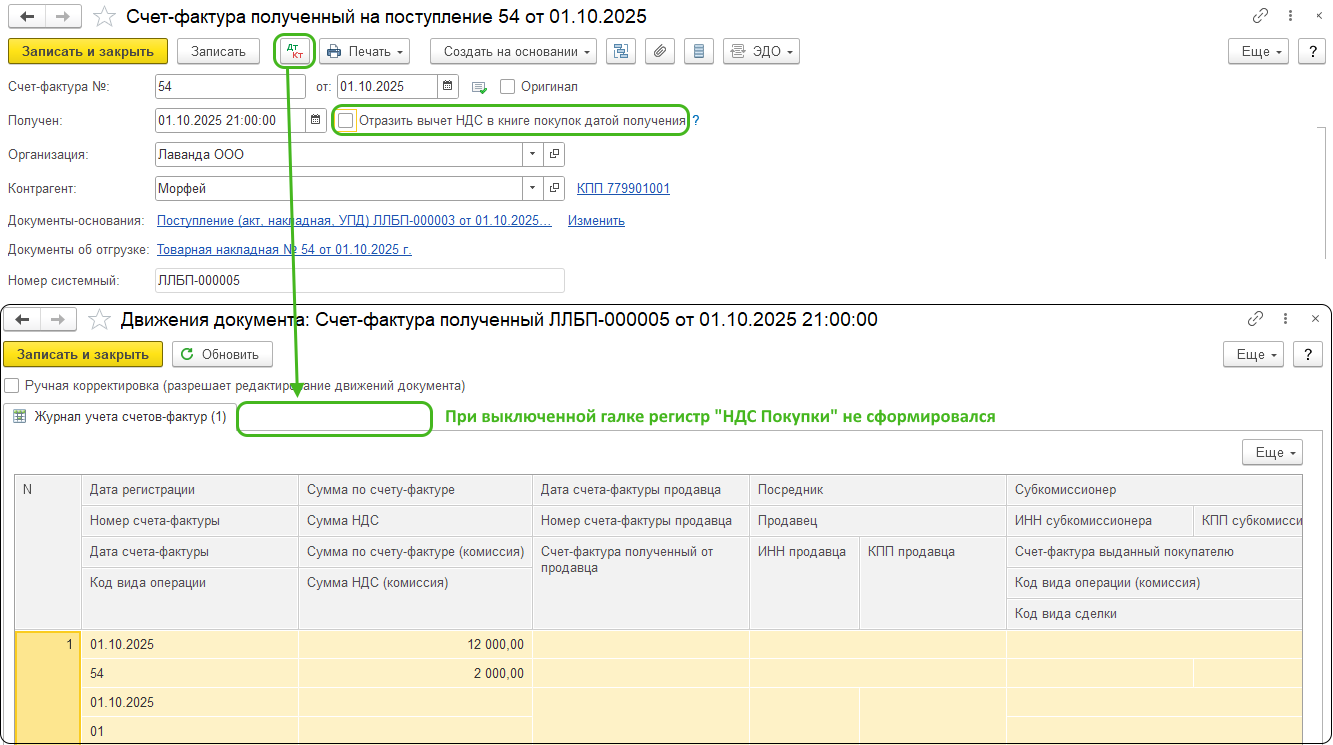Expand the Печать dropdown menu
Image resolution: width=1333 pixels, height=745 pixels.
364,51
